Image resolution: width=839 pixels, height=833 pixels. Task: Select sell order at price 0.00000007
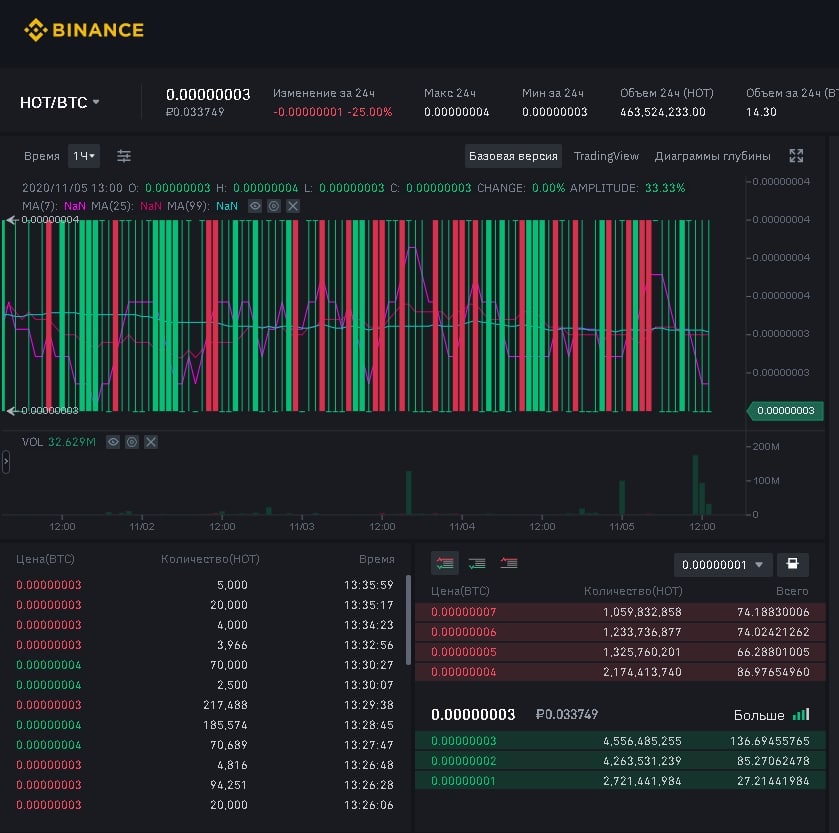point(620,612)
